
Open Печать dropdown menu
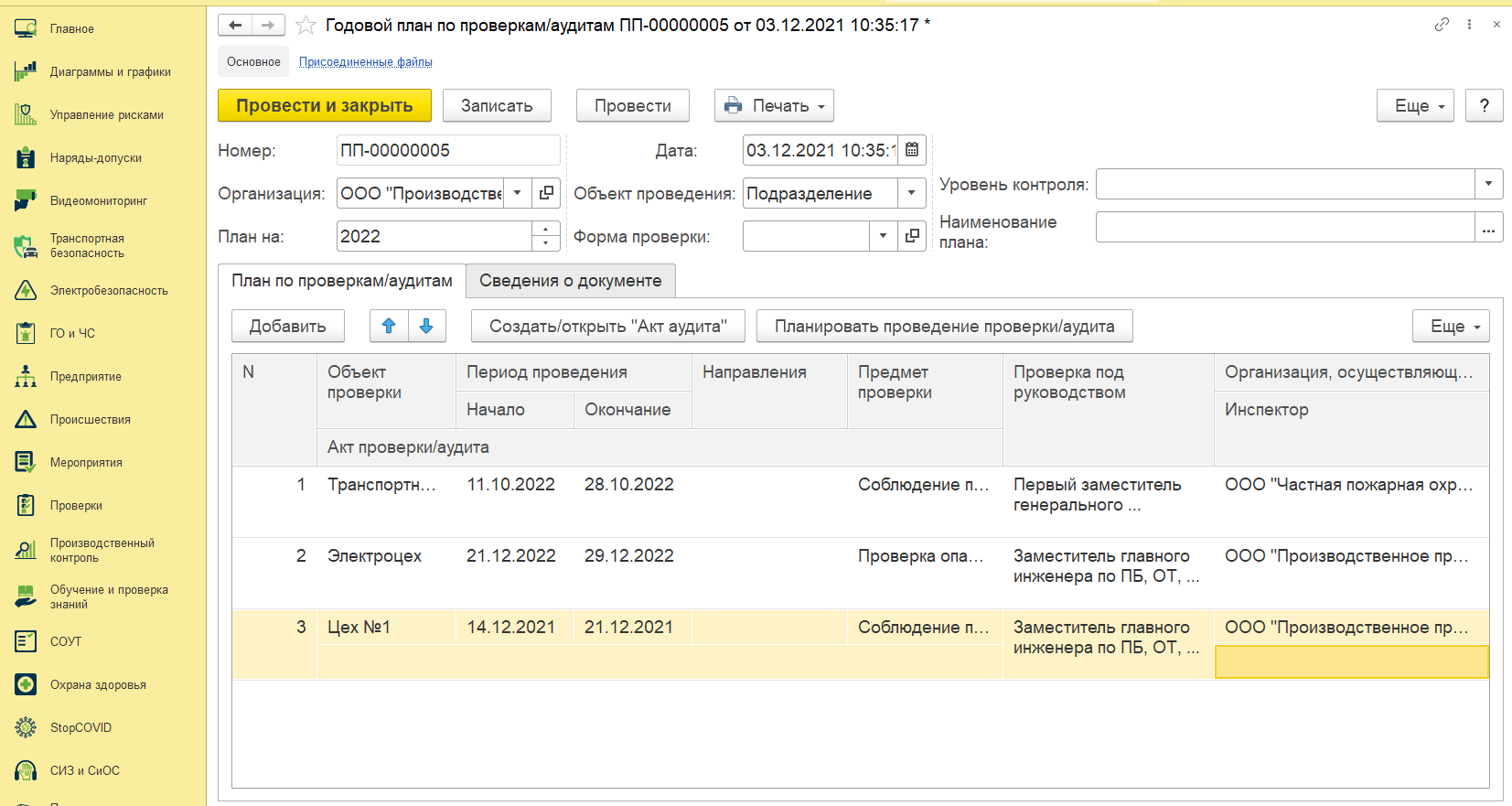click(x=774, y=105)
